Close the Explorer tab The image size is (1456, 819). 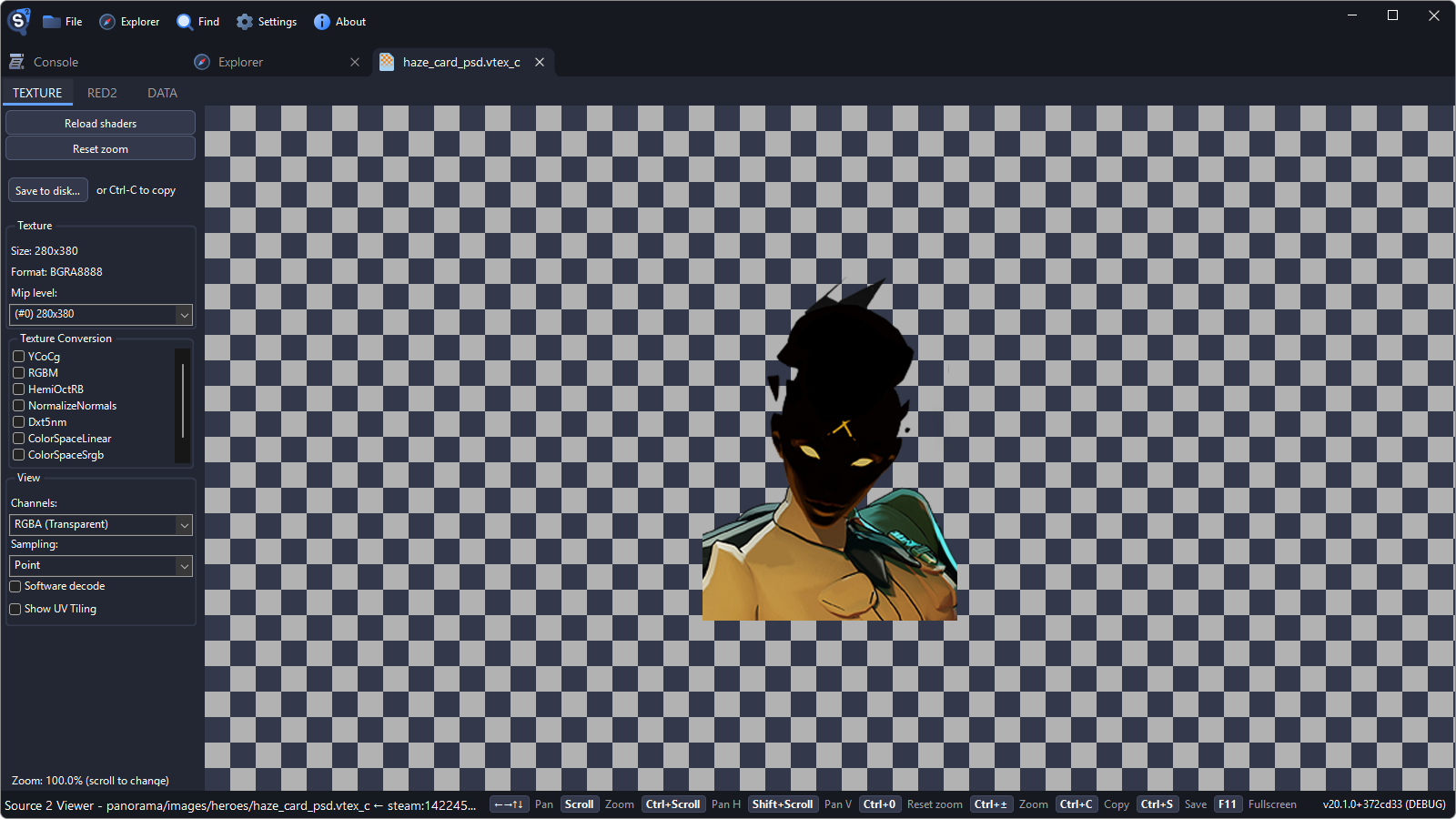[355, 62]
